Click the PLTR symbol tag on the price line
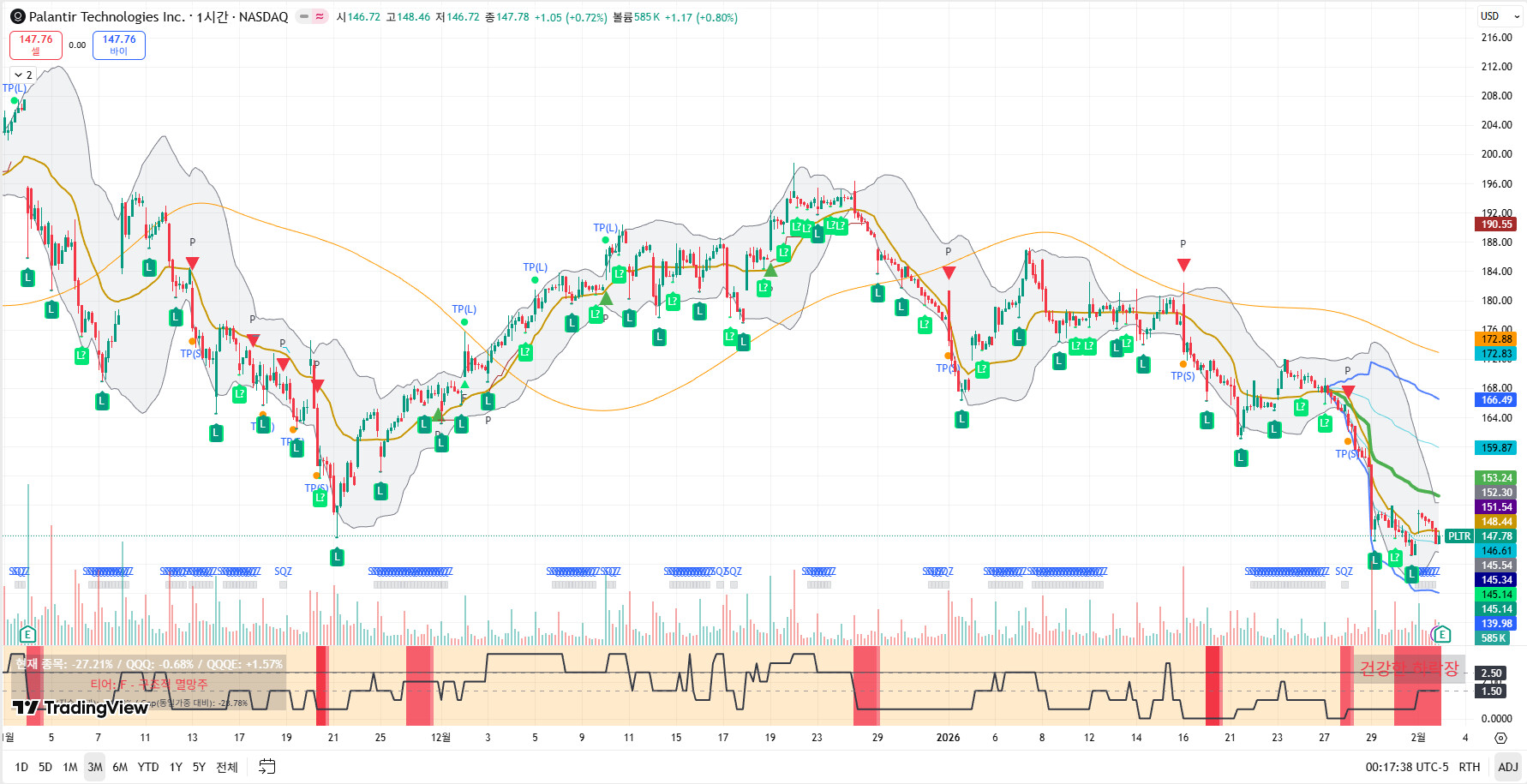Screen dimensions: 1527x784 click(x=1458, y=536)
